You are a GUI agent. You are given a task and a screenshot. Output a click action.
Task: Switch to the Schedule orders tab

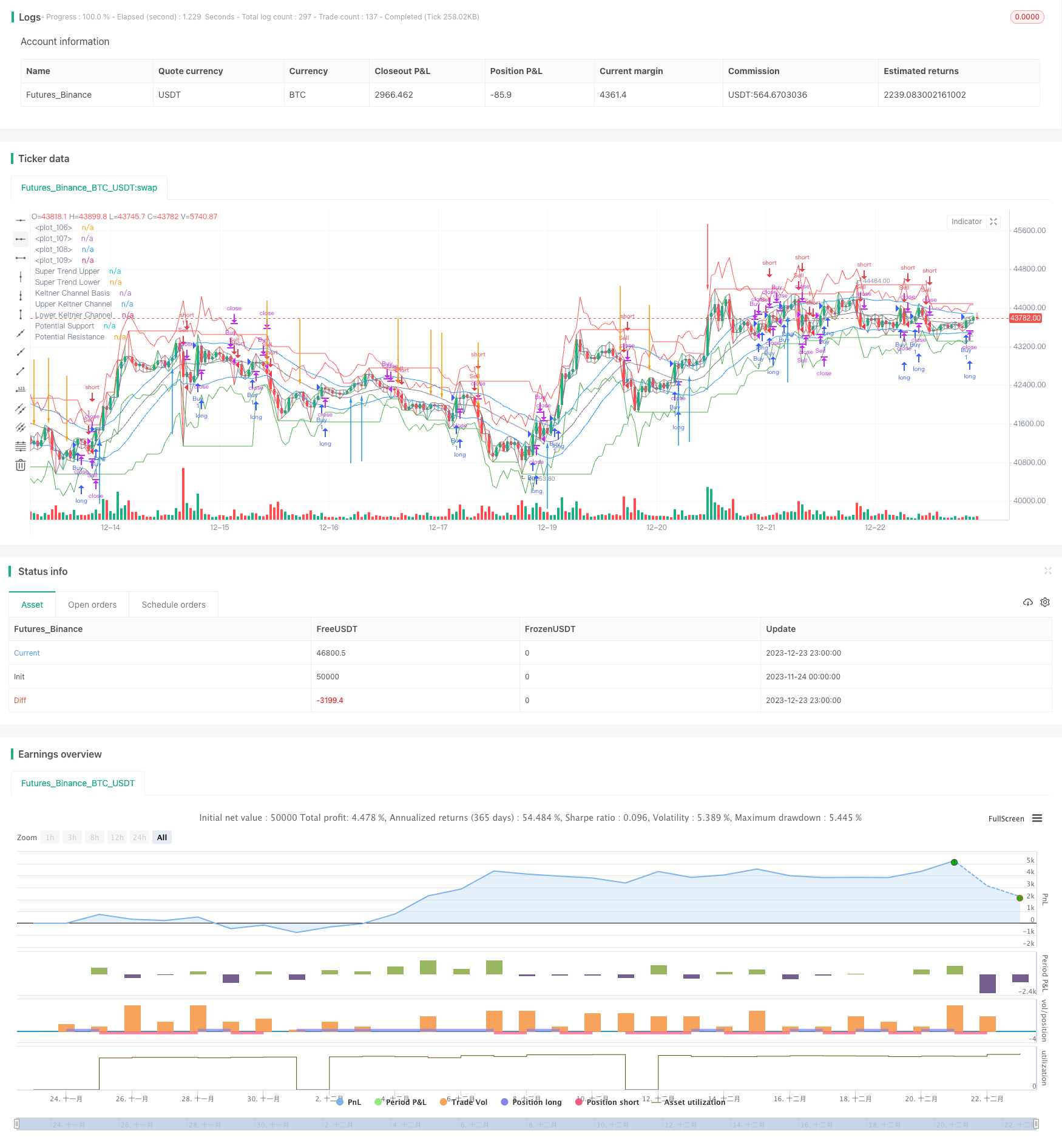click(174, 605)
